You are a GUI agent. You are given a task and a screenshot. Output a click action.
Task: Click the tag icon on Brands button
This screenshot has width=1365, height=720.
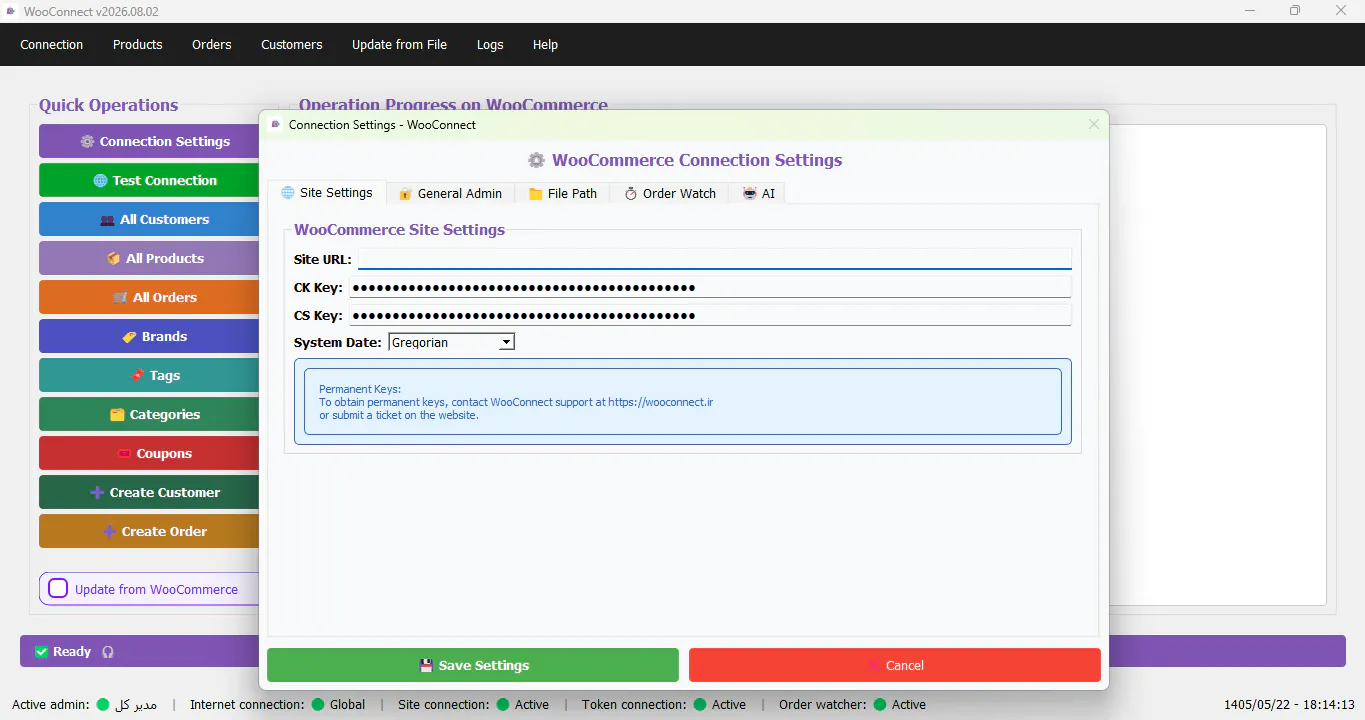click(x=130, y=337)
